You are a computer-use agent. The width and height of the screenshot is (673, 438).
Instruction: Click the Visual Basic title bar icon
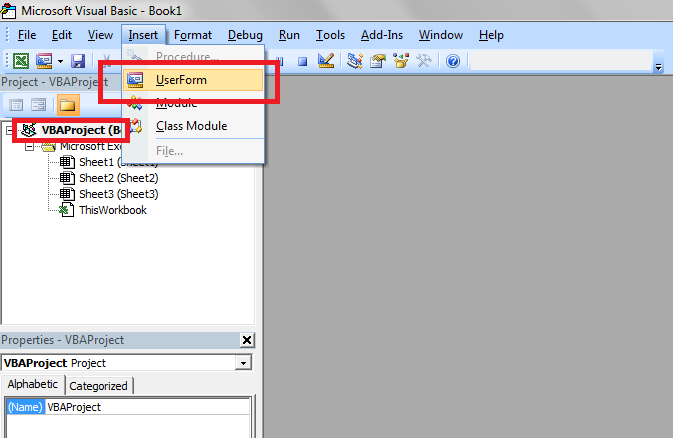[x=9, y=10]
